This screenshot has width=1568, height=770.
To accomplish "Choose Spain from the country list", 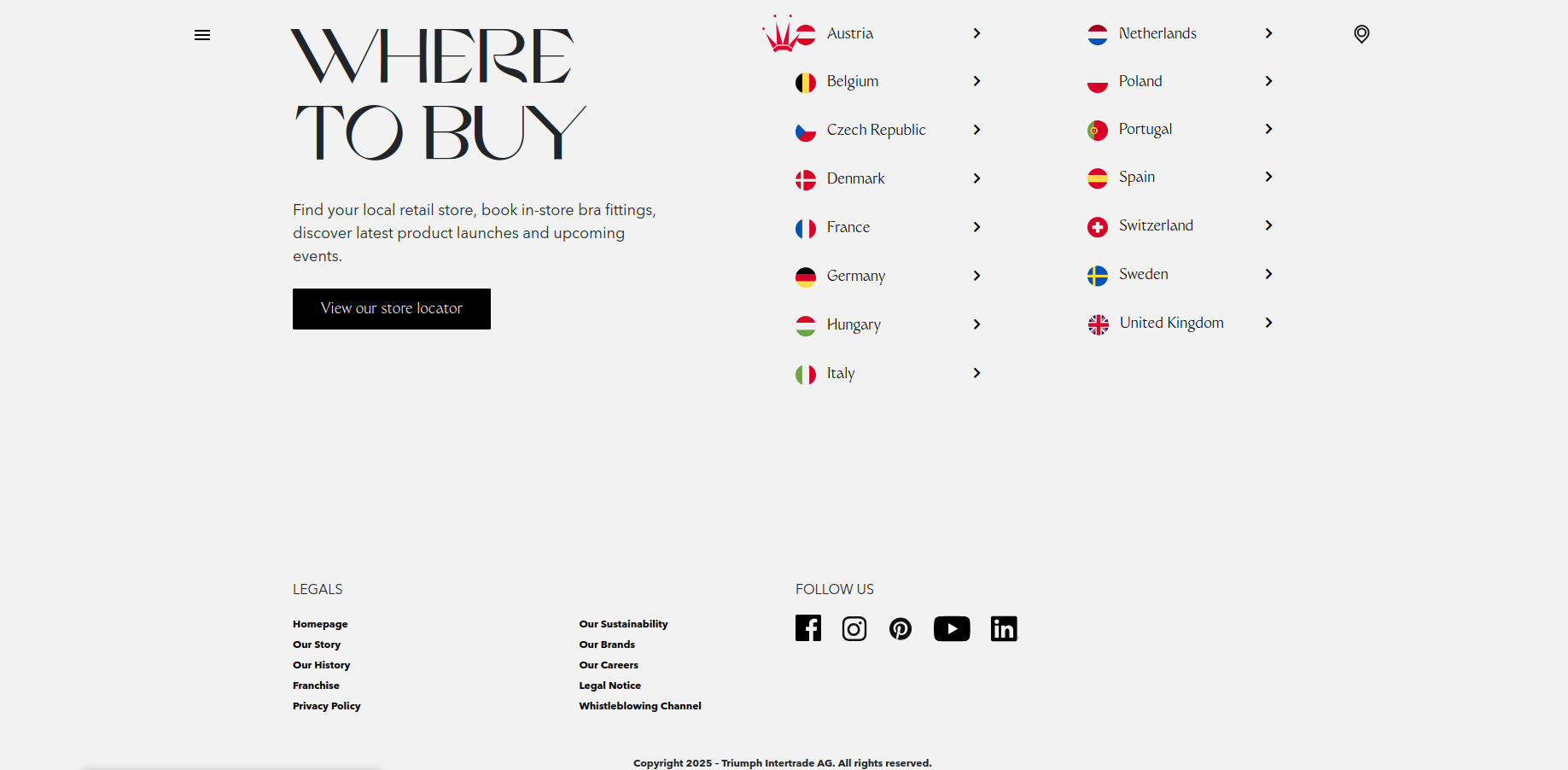I will click(x=1136, y=177).
